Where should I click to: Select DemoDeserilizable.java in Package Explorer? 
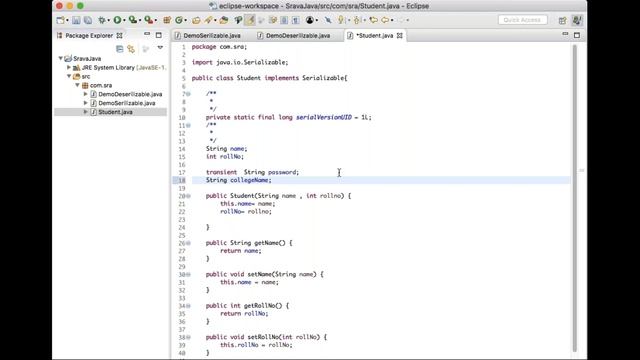130,94
